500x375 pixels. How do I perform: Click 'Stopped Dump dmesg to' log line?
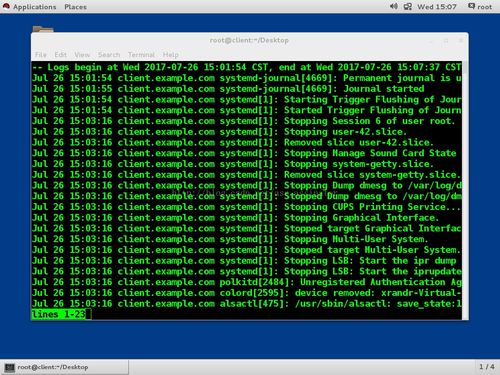[247, 196]
